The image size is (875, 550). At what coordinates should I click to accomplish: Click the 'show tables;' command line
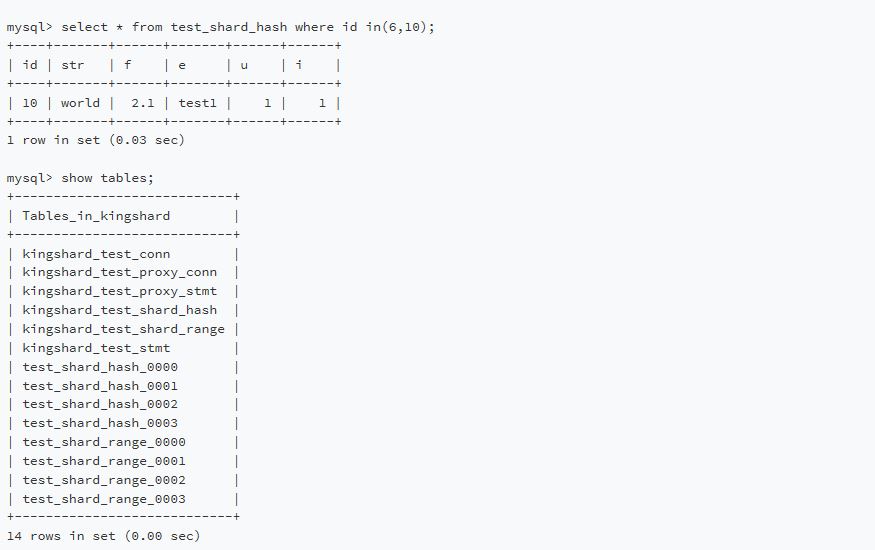80,177
